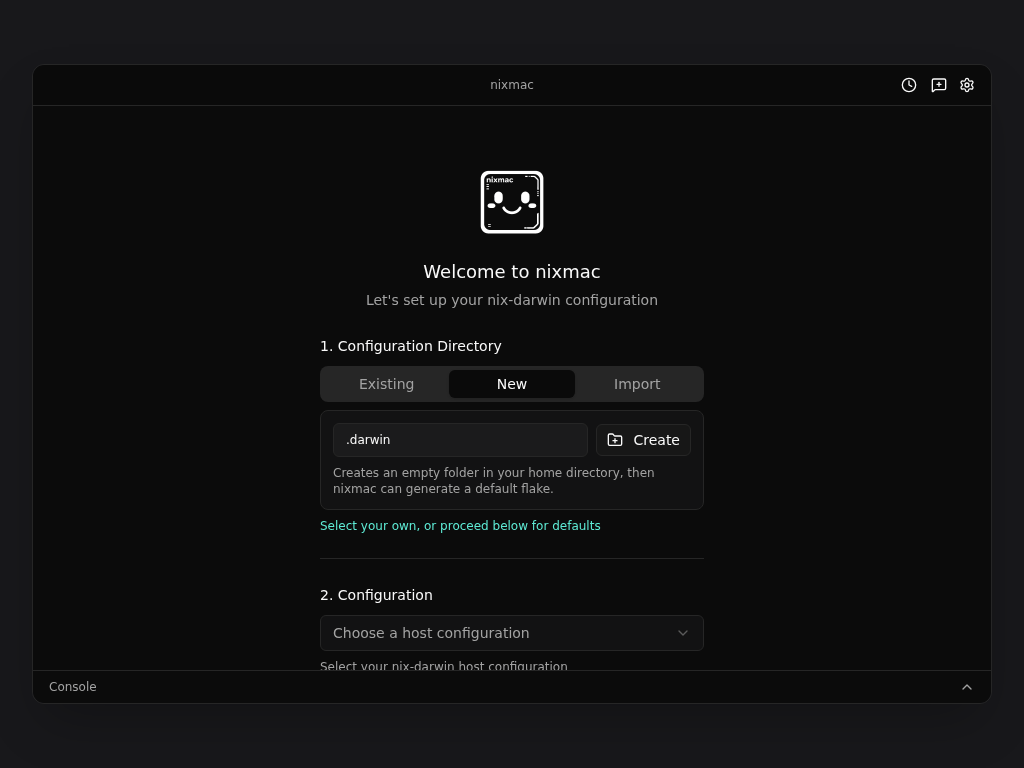Click the host configuration dropdown arrow
This screenshot has width=1024, height=768.
tap(682, 633)
